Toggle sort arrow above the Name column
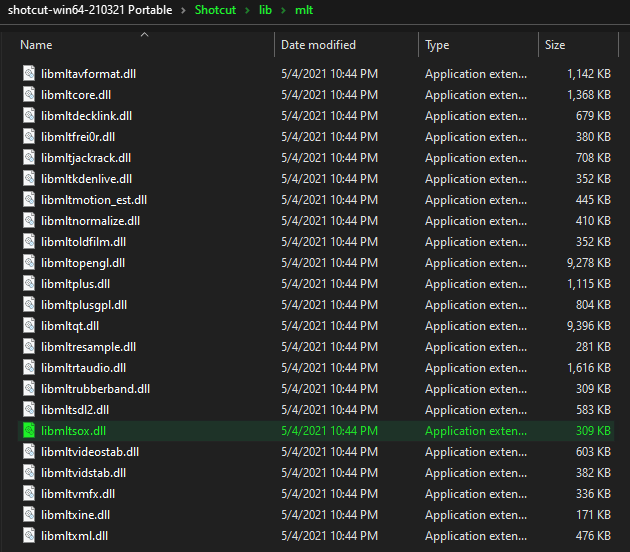This screenshot has height=552, width=630. pos(145,35)
